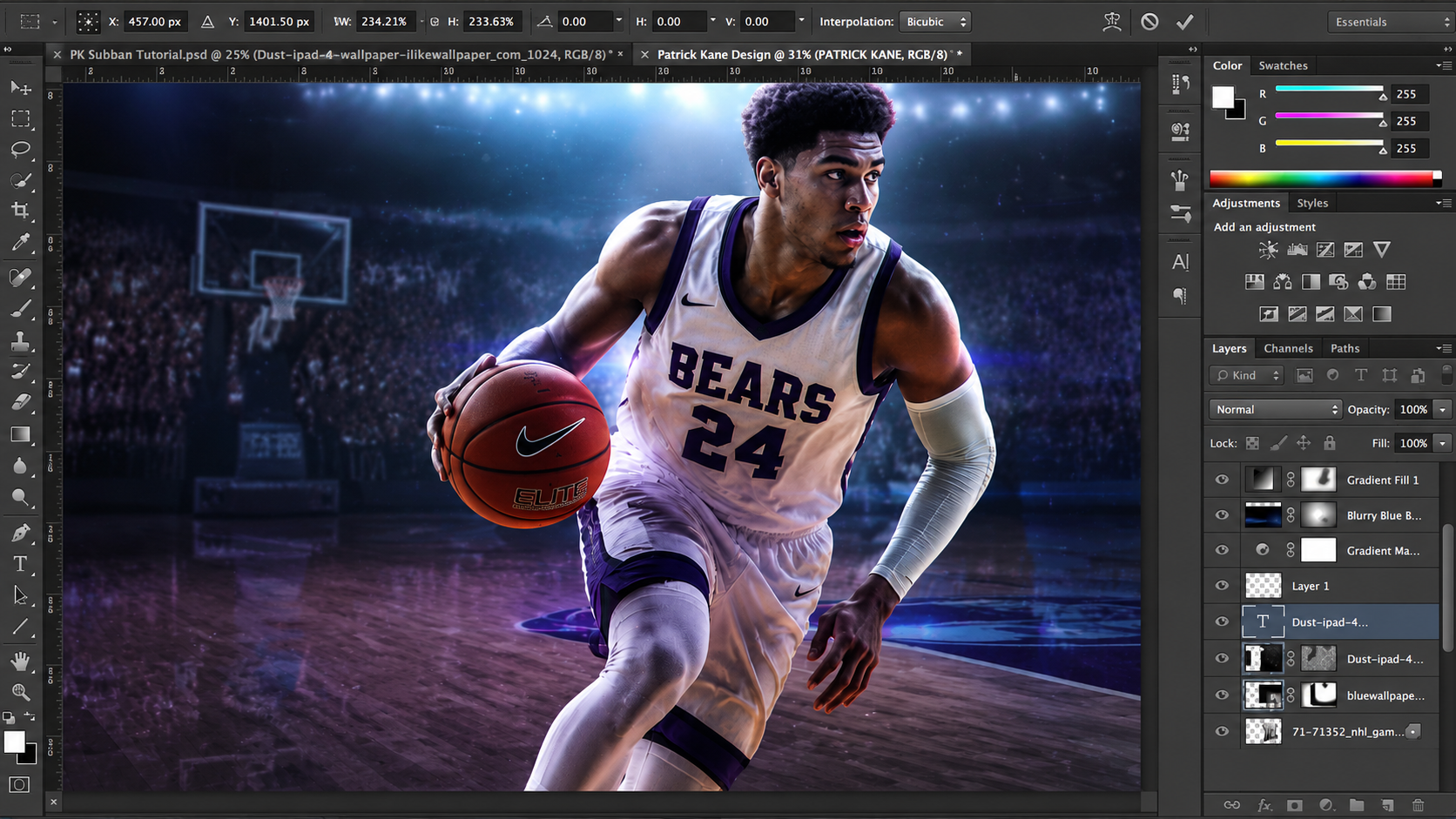Select the Blur tool
Viewport: 1456px width, 819px height.
click(x=21, y=466)
